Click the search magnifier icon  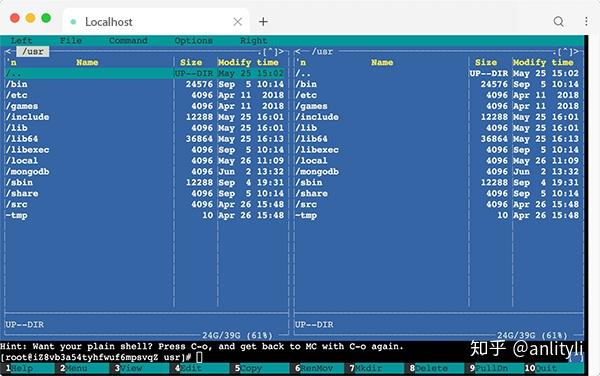[559, 21]
